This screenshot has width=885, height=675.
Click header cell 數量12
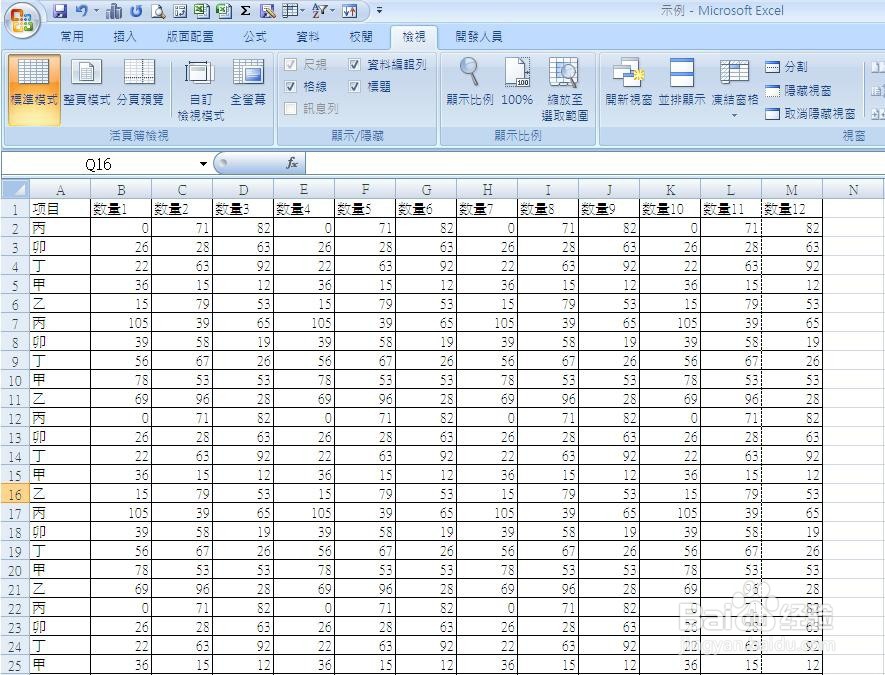(792, 209)
